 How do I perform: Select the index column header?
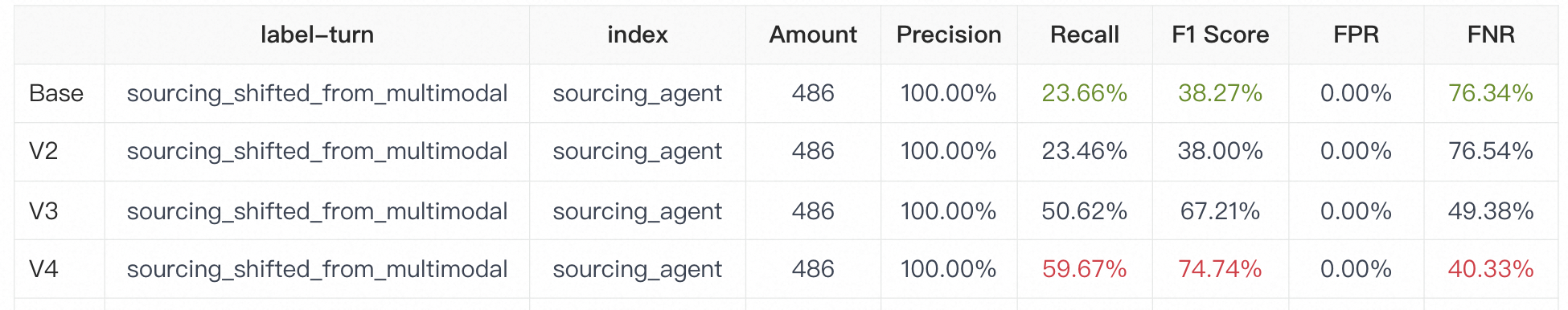tap(638, 35)
